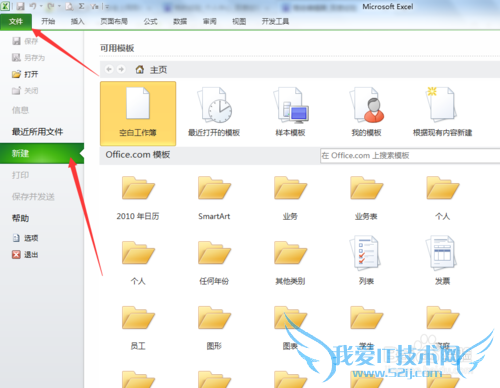Open the 列表 (Lists) checklist templates
The image size is (500, 388).
[x=366, y=261]
